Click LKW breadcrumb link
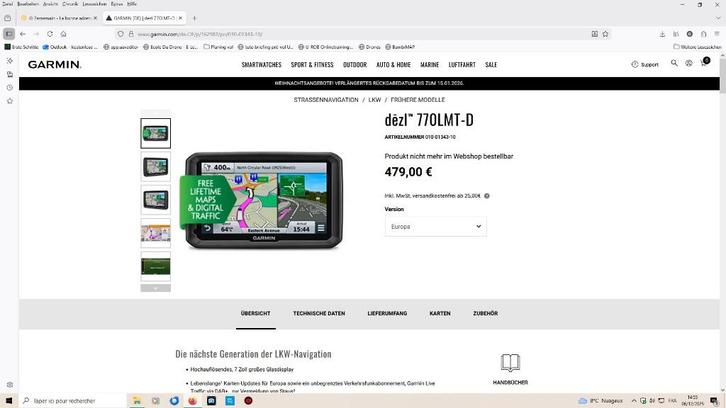This screenshot has width=726, height=408. coord(375,100)
